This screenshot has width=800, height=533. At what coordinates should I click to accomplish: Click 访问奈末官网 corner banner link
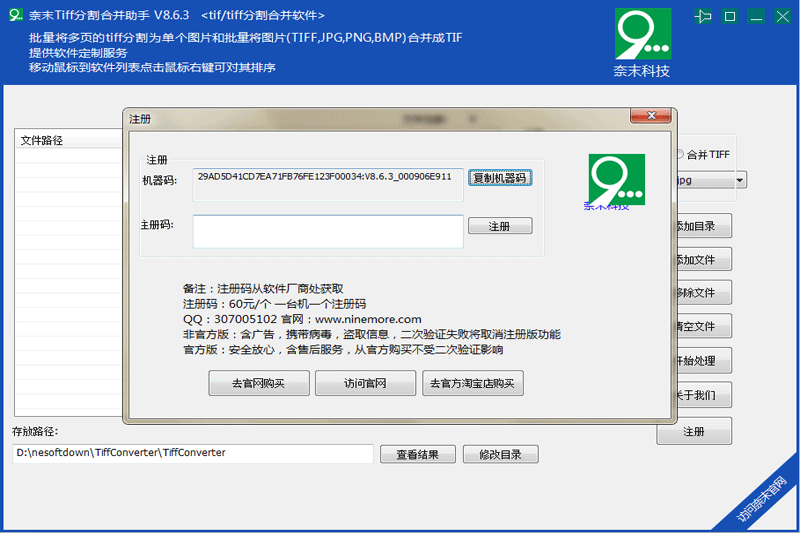[x=761, y=499]
